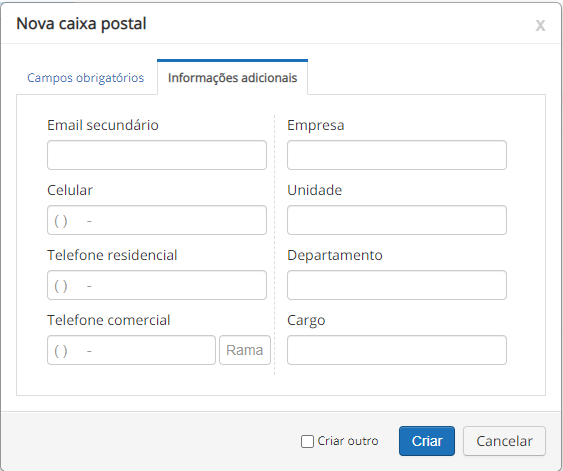Screen dimensions: 563x471
Task: Select the Informações adicionais tab
Action: click(x=232, y=78)
